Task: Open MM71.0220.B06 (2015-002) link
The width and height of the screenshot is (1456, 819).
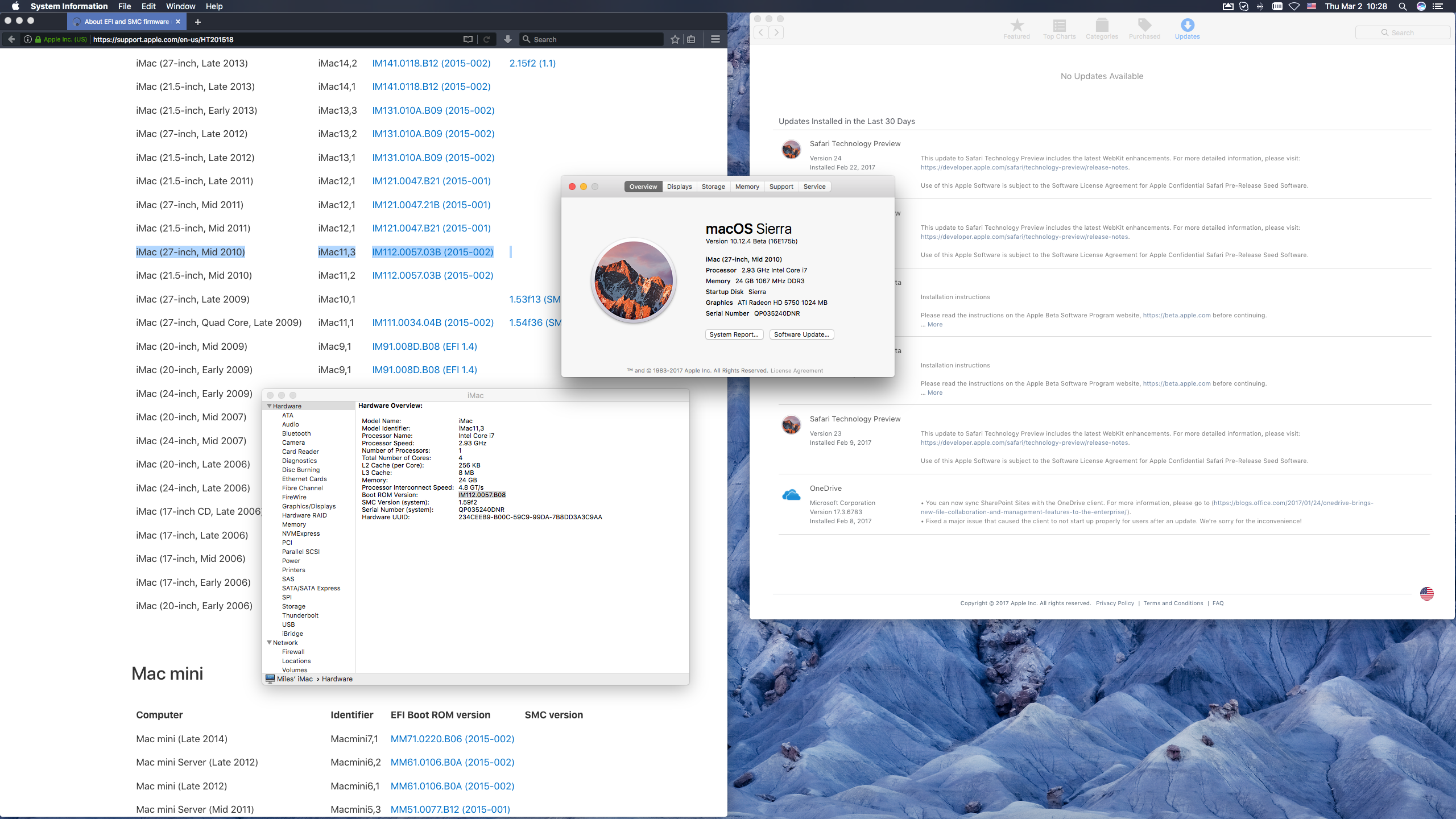Action: coord(452,739)
